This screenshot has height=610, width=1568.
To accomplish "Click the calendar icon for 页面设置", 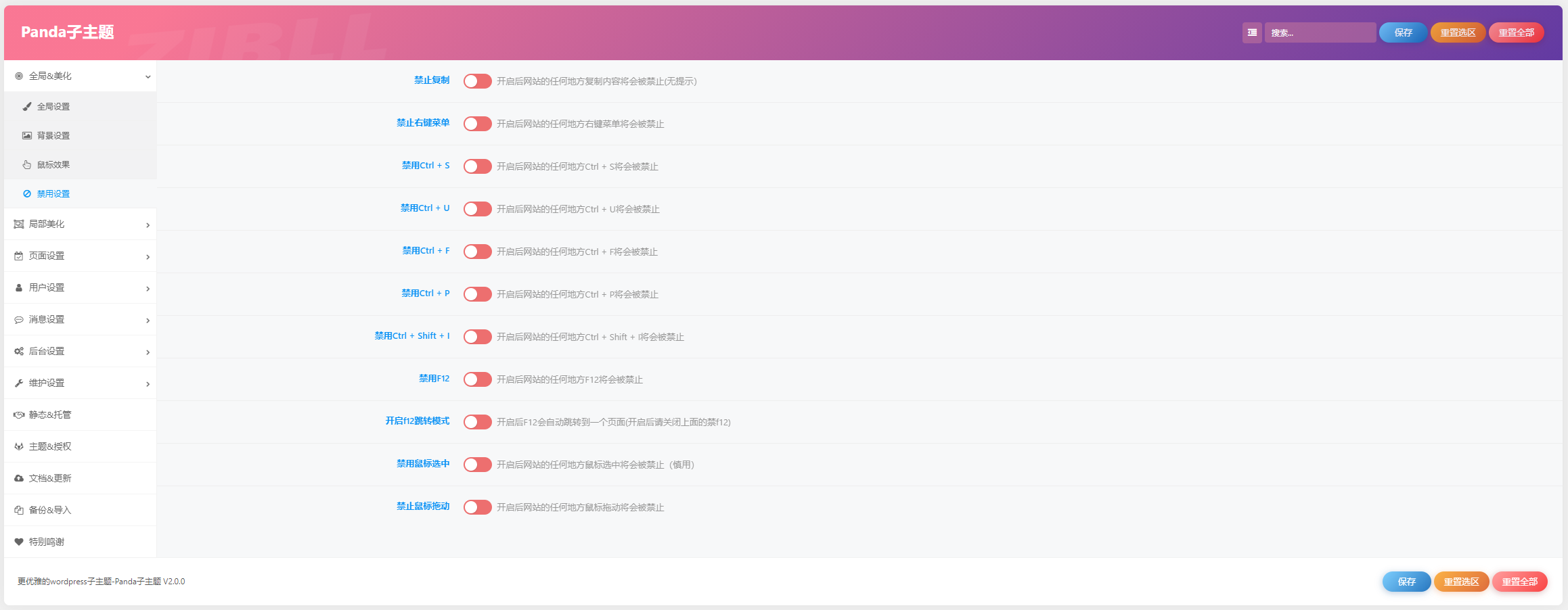I will [19, 256].
